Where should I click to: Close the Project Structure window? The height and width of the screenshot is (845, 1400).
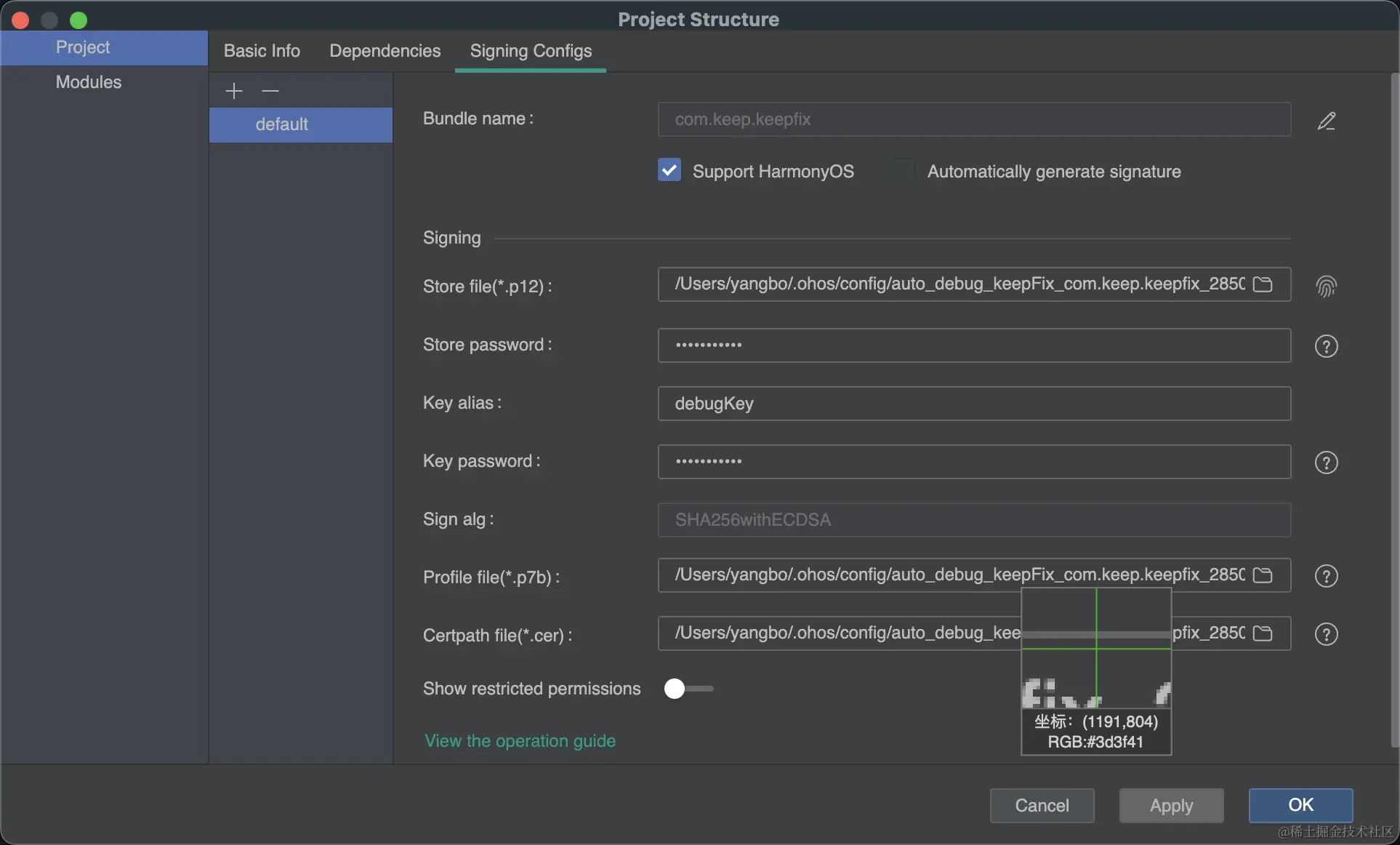(x=20, y=20)
